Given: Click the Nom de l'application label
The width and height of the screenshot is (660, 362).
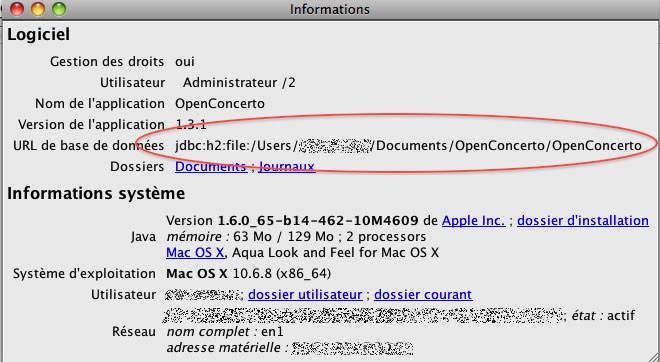Looking at the screenshot, I should [x=100, y=104].
